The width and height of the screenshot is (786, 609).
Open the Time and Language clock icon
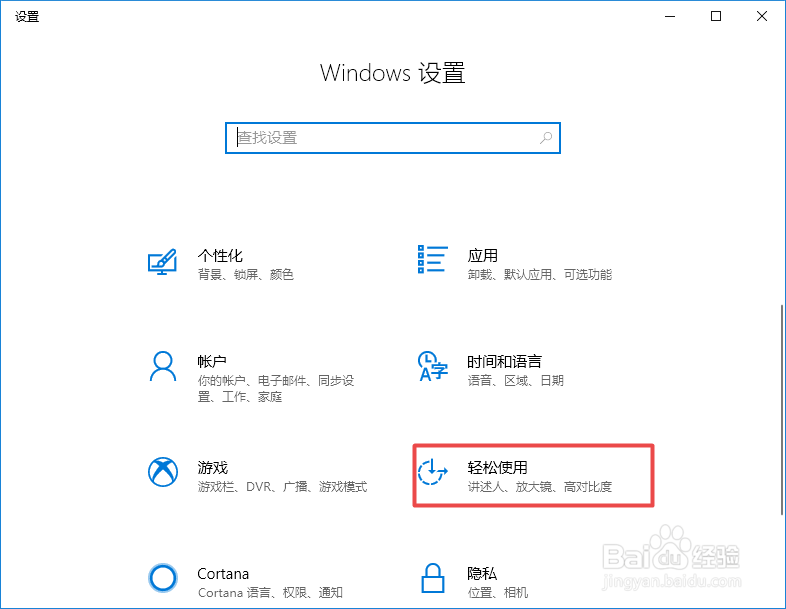coord(433,366)
